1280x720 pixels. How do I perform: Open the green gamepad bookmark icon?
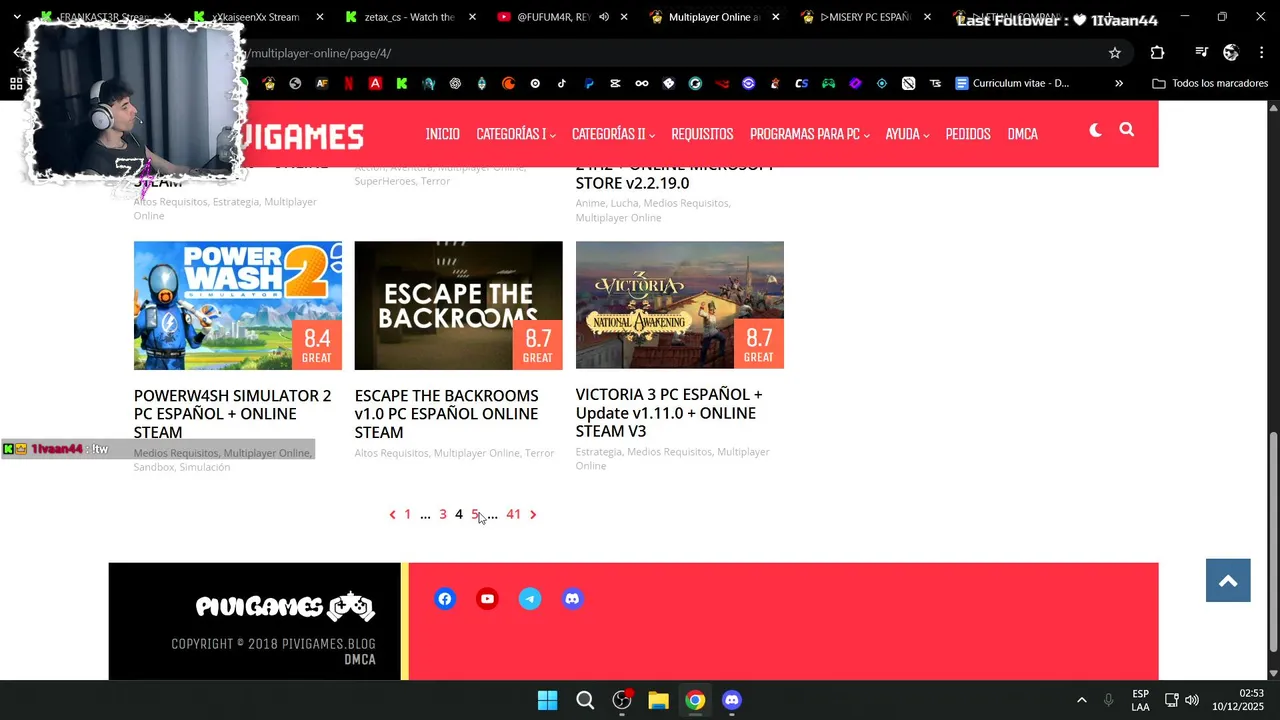828,84
